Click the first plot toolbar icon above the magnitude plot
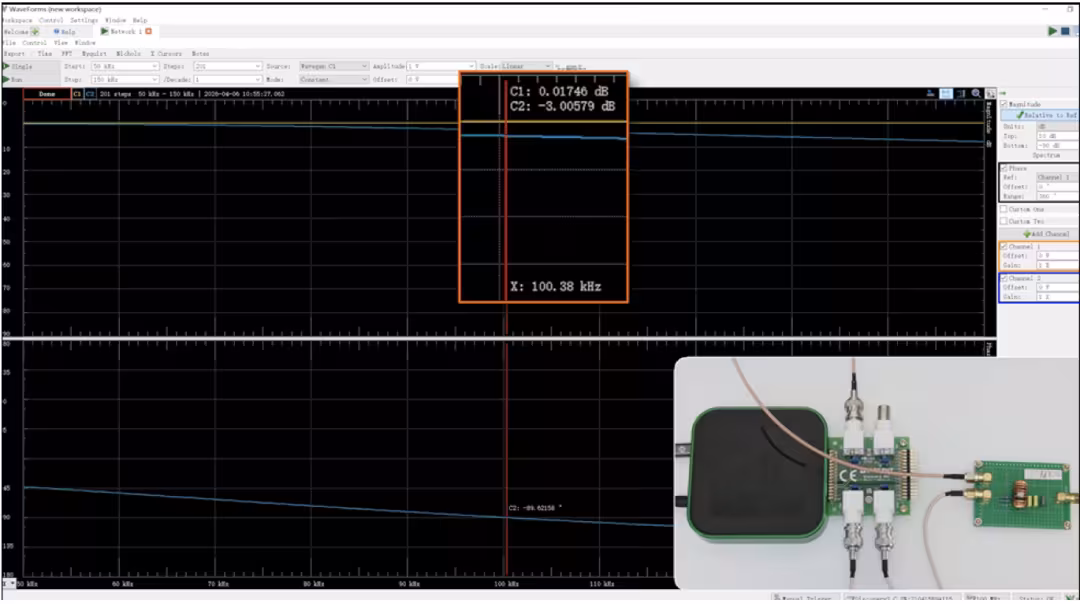 [930, 93]
